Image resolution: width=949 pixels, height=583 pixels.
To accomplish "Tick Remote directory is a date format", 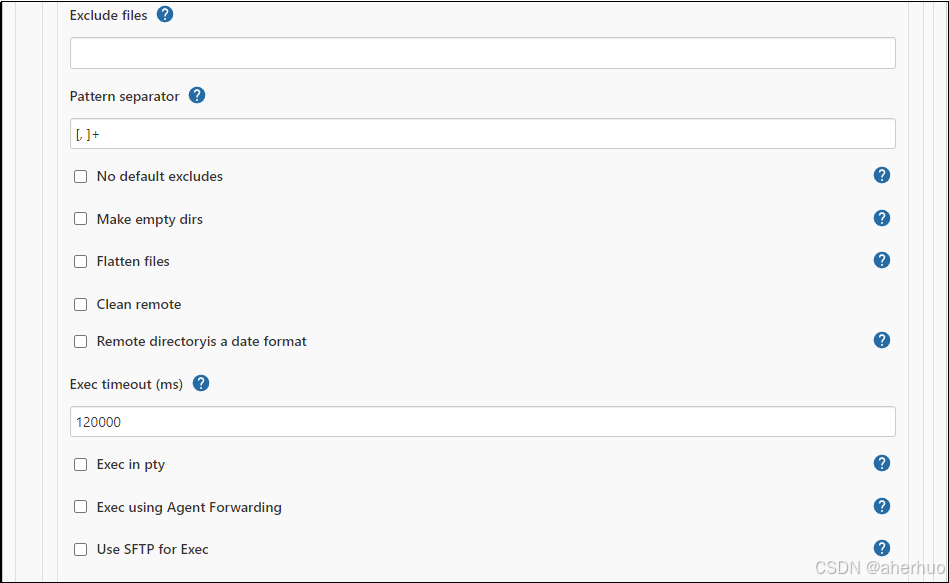I will (x=80, y=341).
